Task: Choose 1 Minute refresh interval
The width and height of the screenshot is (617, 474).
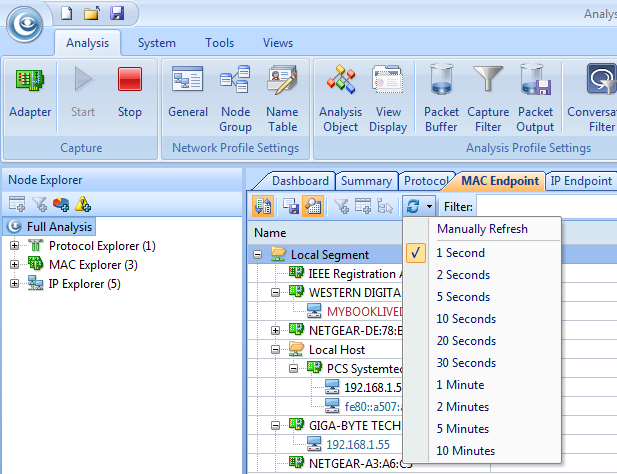Action: coord(482,385)
